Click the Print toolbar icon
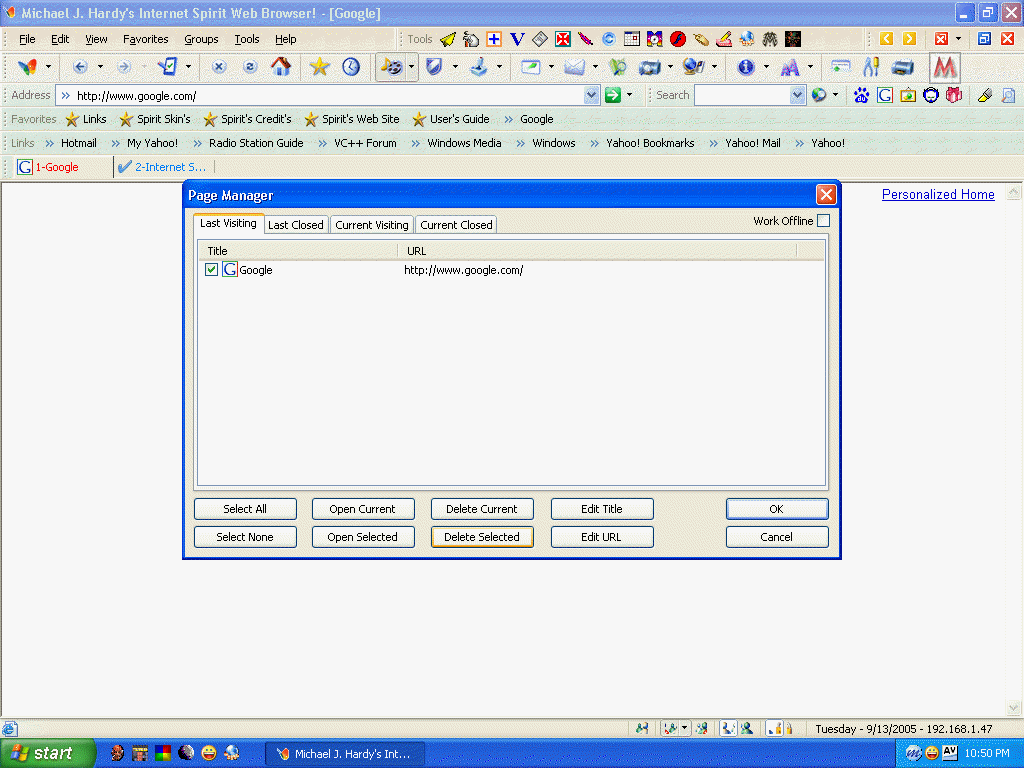Screen dimensions: 1024x768 [x=901, y=67]
